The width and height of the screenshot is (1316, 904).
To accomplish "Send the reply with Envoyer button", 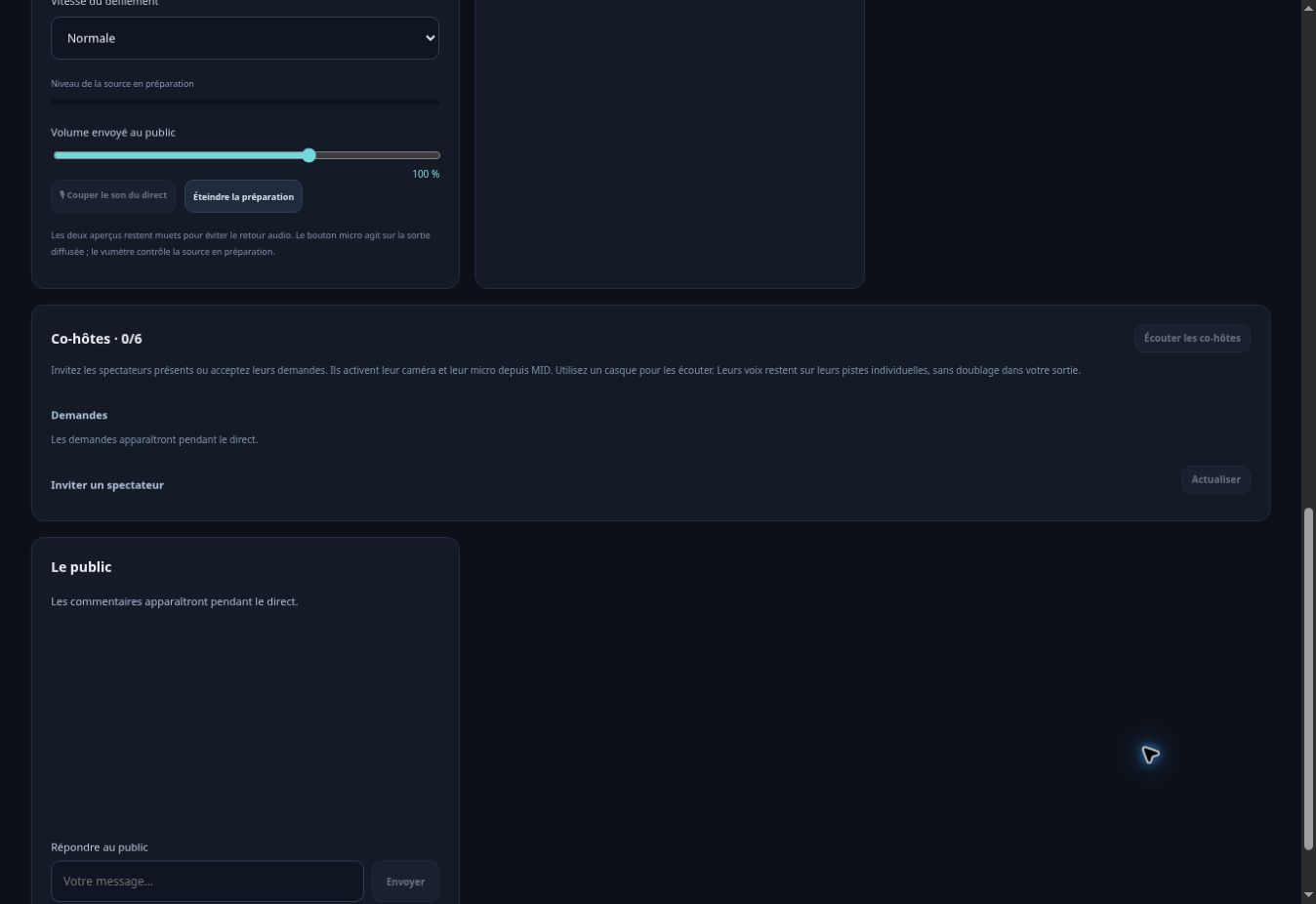I will click(405, 882).
